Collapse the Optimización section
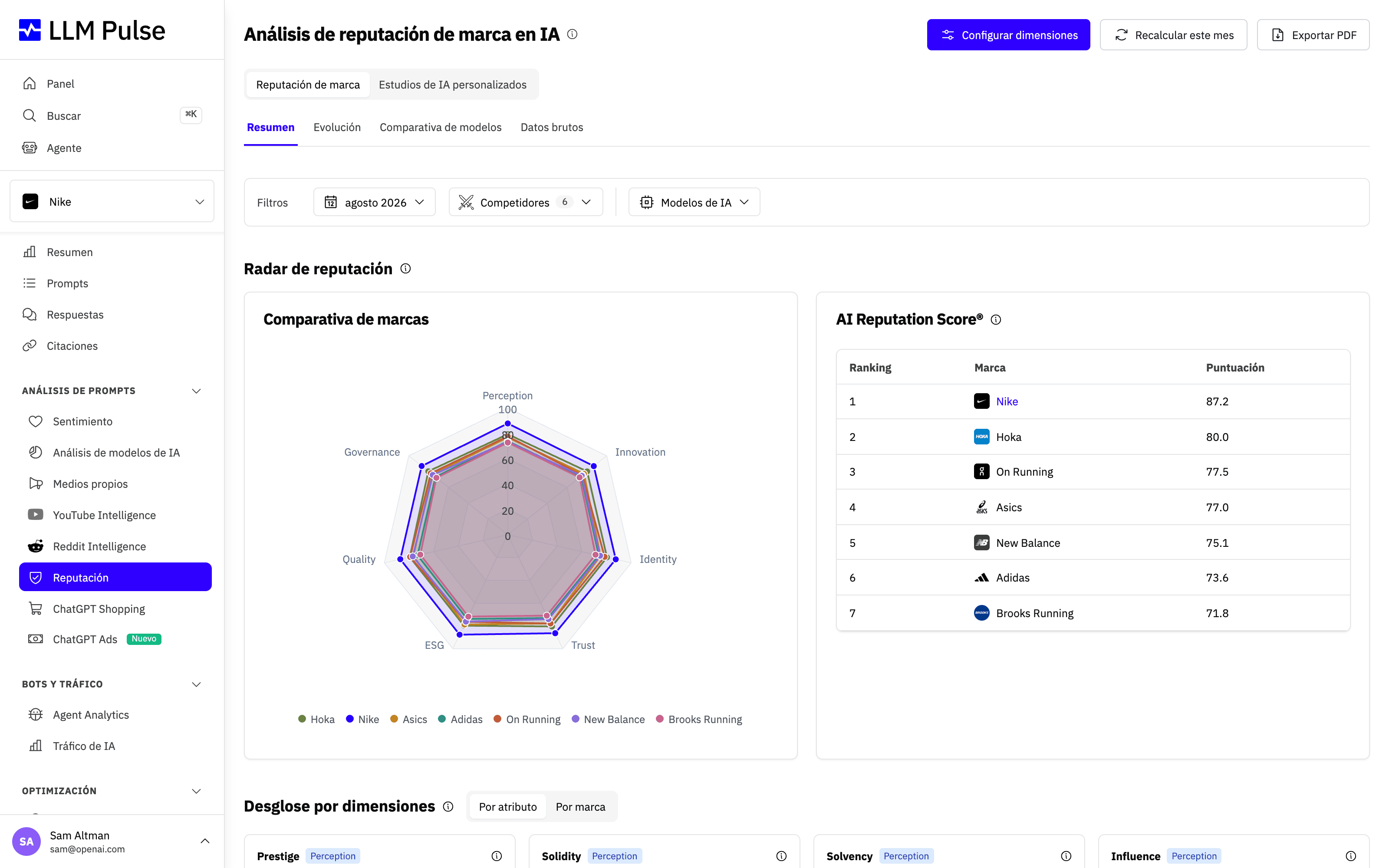 (196, 791)
